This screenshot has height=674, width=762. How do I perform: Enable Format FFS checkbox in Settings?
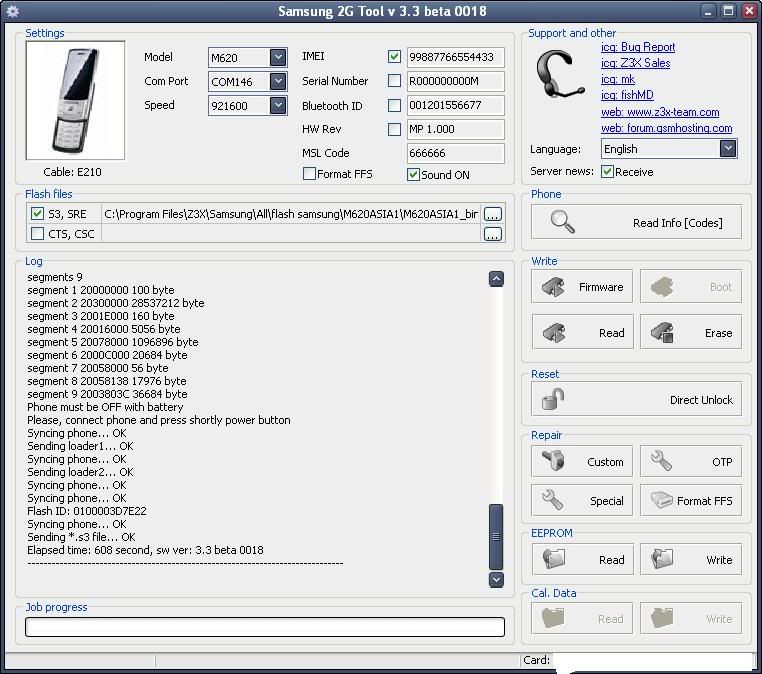click(x=309, y=174)
